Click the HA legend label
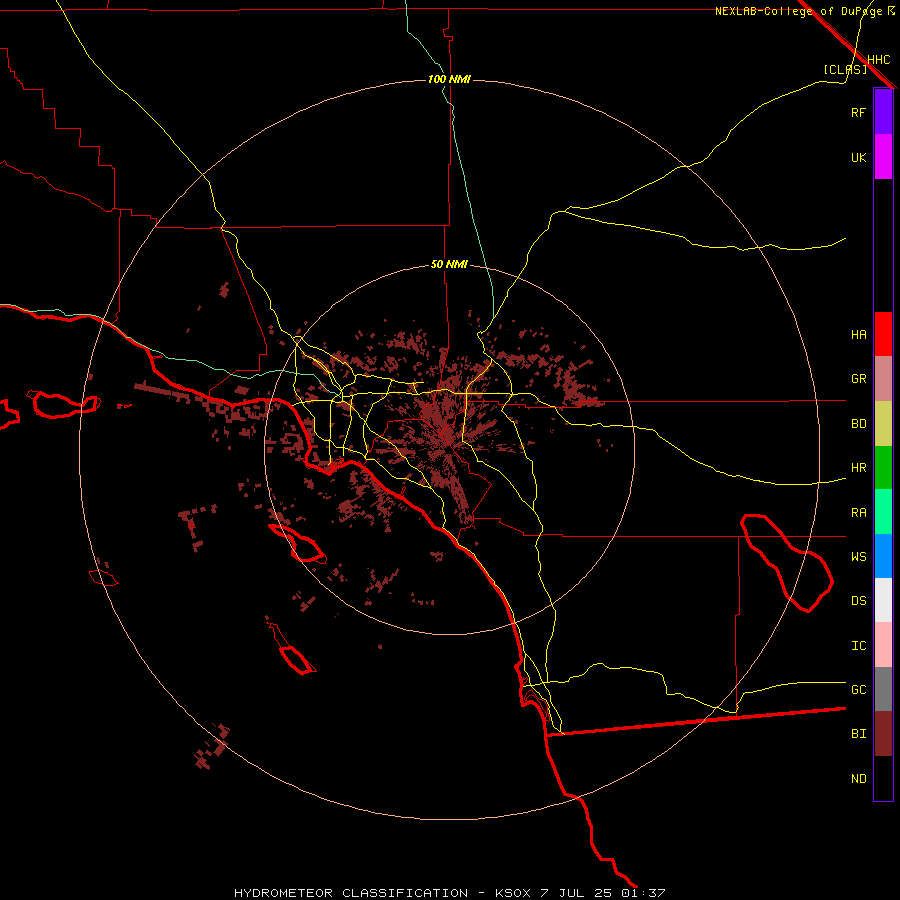 [x=858, y=334]
